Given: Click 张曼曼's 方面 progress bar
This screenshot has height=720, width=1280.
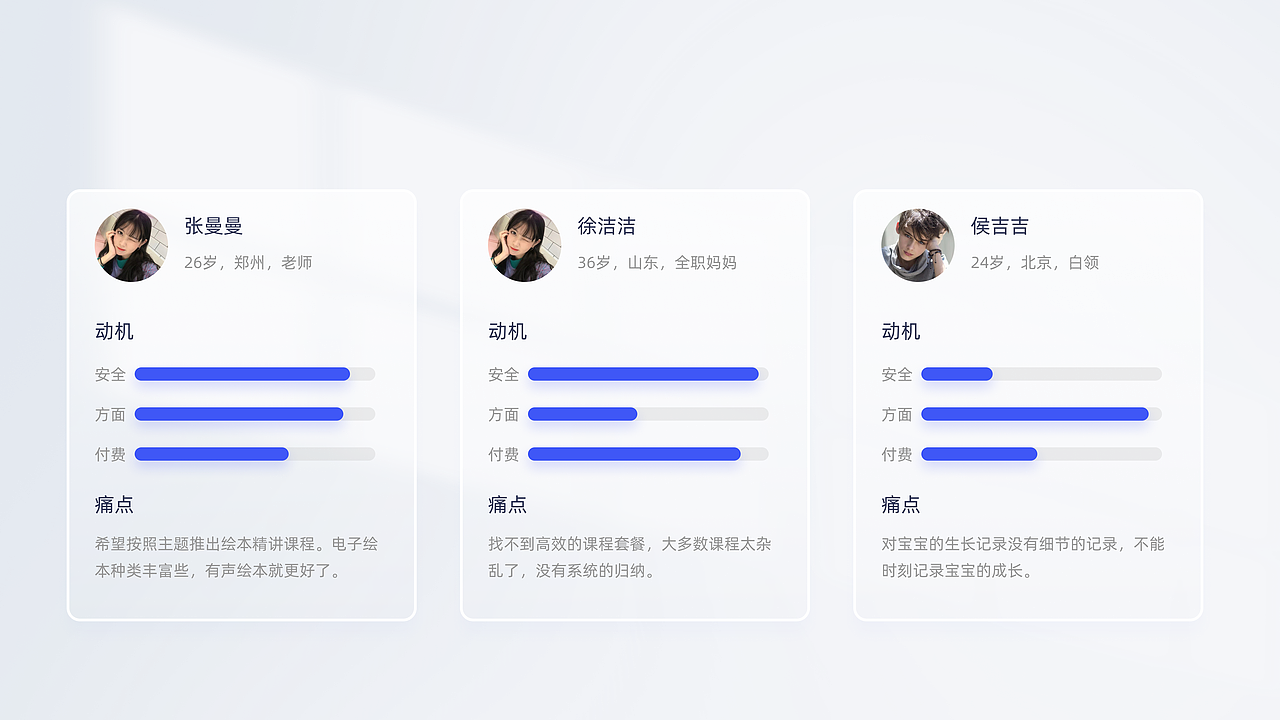Looking at the screenshot, I should [254, 414].
